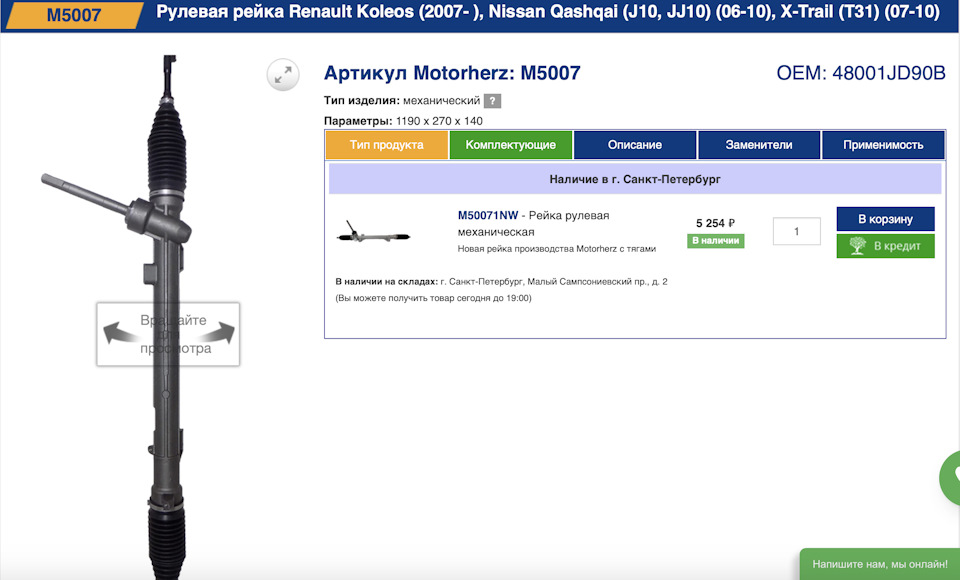Rotate the steering rack right with the arrow
The width and height of the screenshot is (960, 580).
[x=216, y=333]
